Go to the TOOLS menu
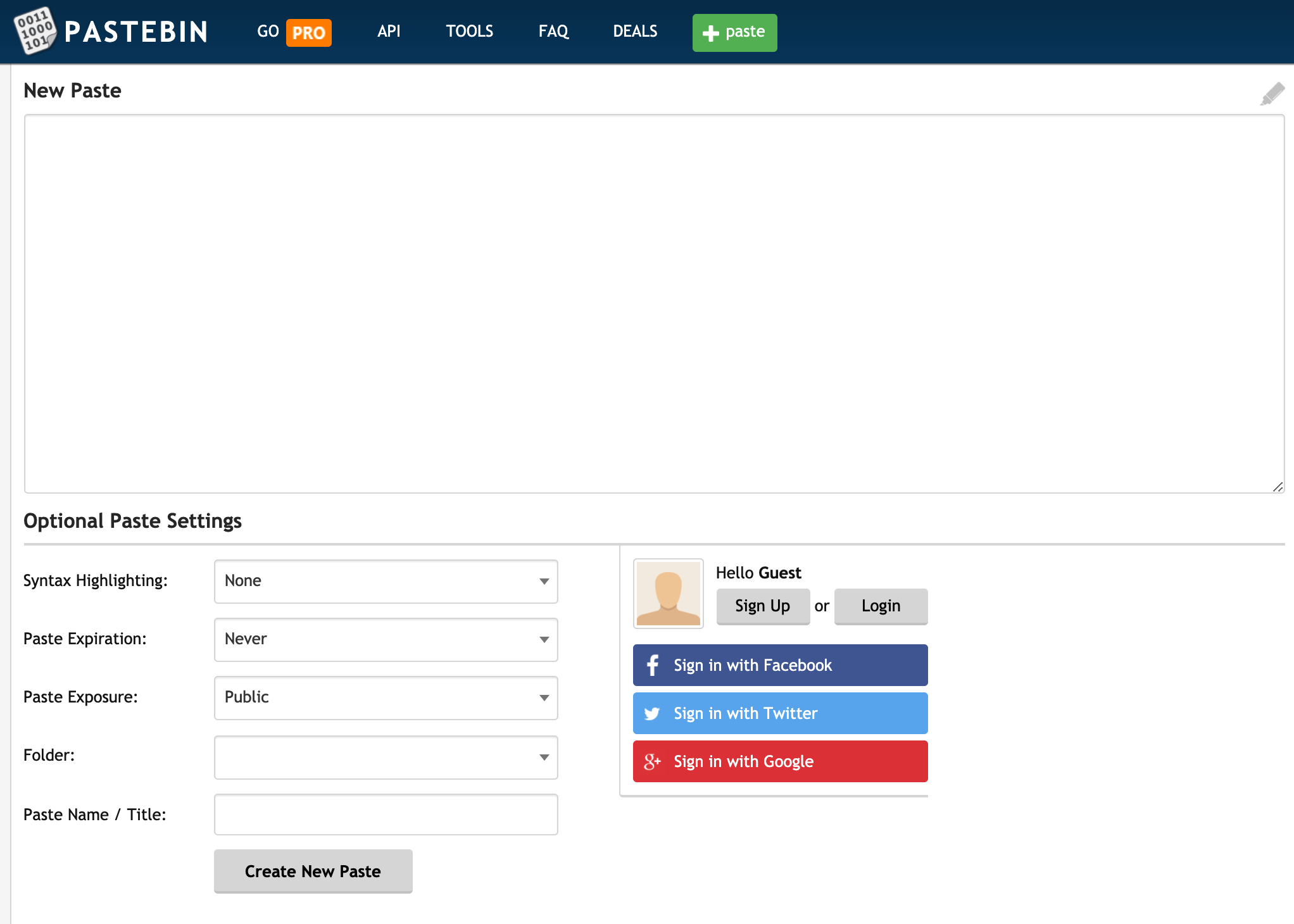Image resolution: width=1294 pixels, height=924 pixels. coord(469,31)
